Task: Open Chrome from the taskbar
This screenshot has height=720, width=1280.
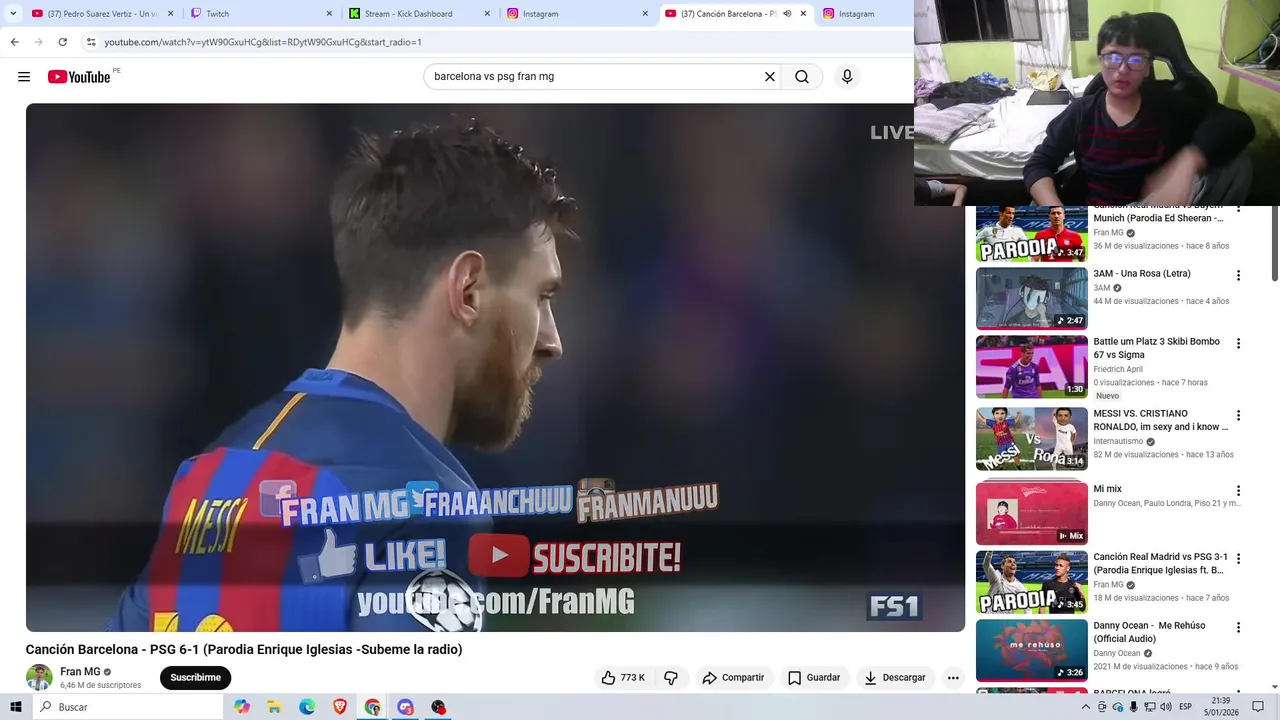Action: point(372,707)
